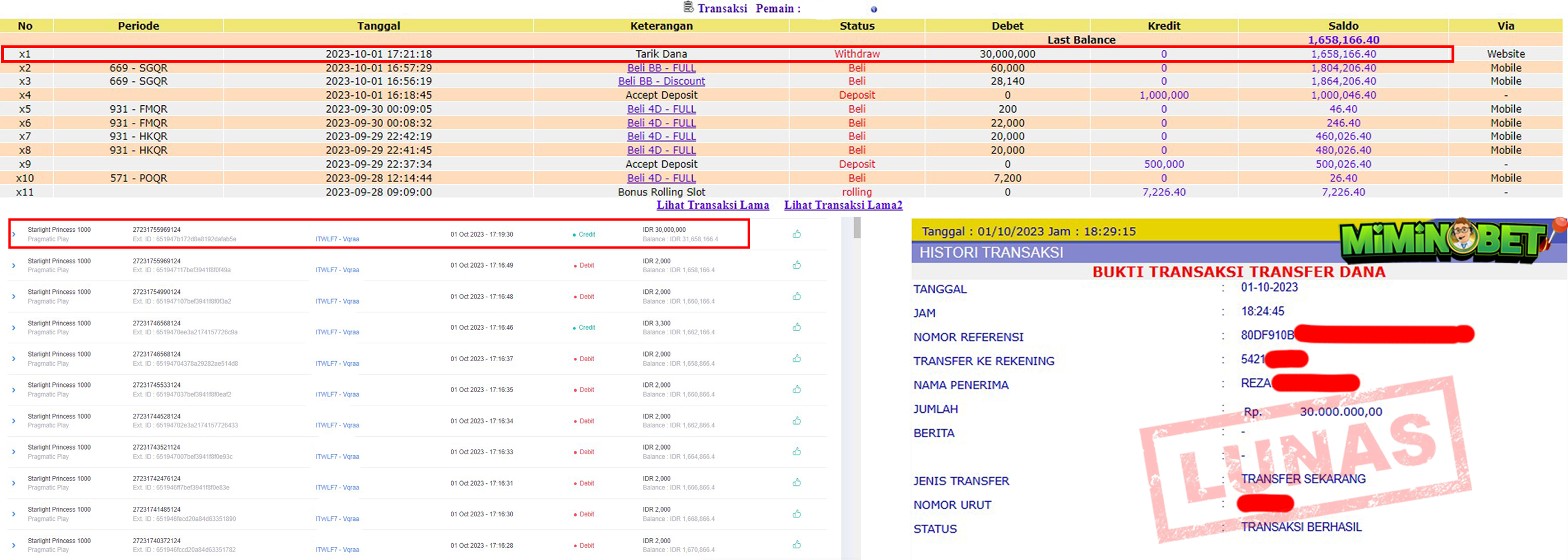Expand the 17:16:28 transaction row chevron

click(x=14, y=545)
